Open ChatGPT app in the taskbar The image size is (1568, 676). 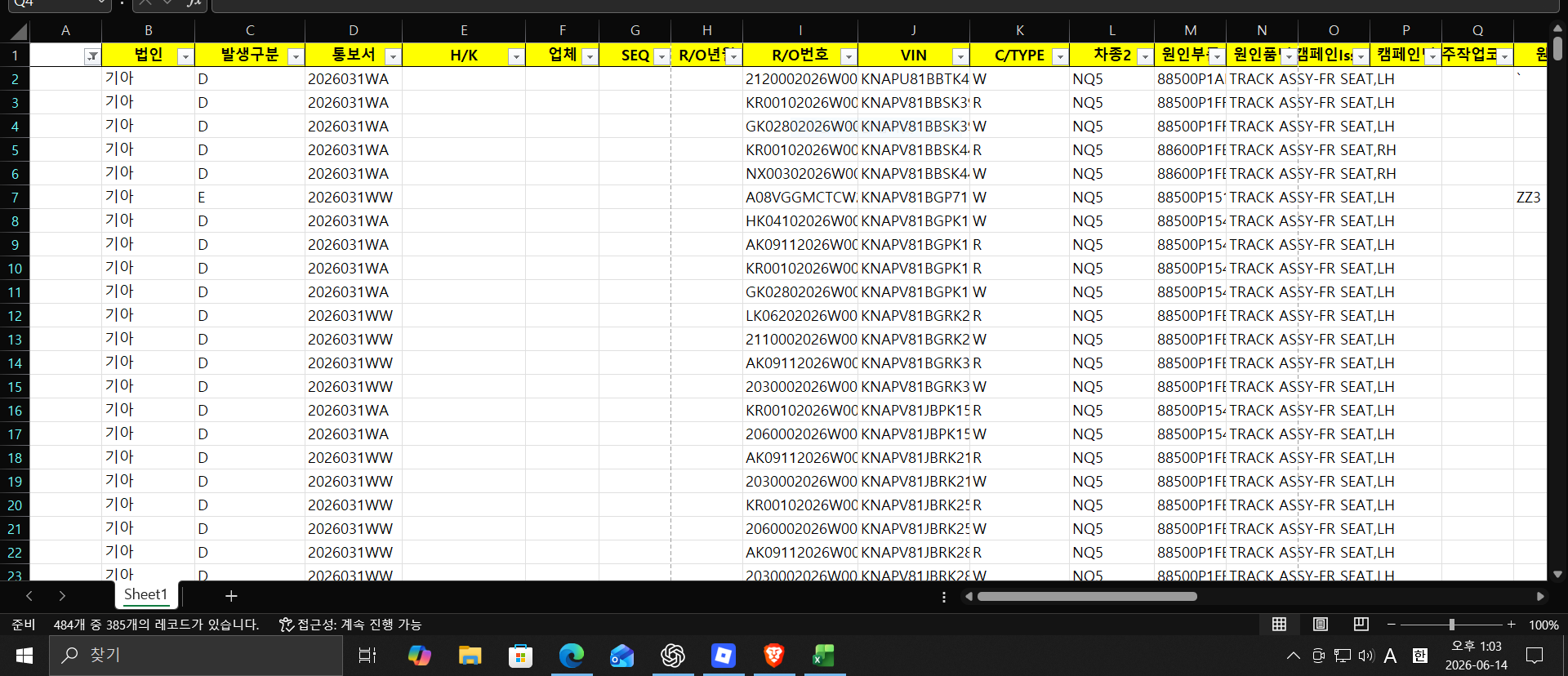[673, 656]
